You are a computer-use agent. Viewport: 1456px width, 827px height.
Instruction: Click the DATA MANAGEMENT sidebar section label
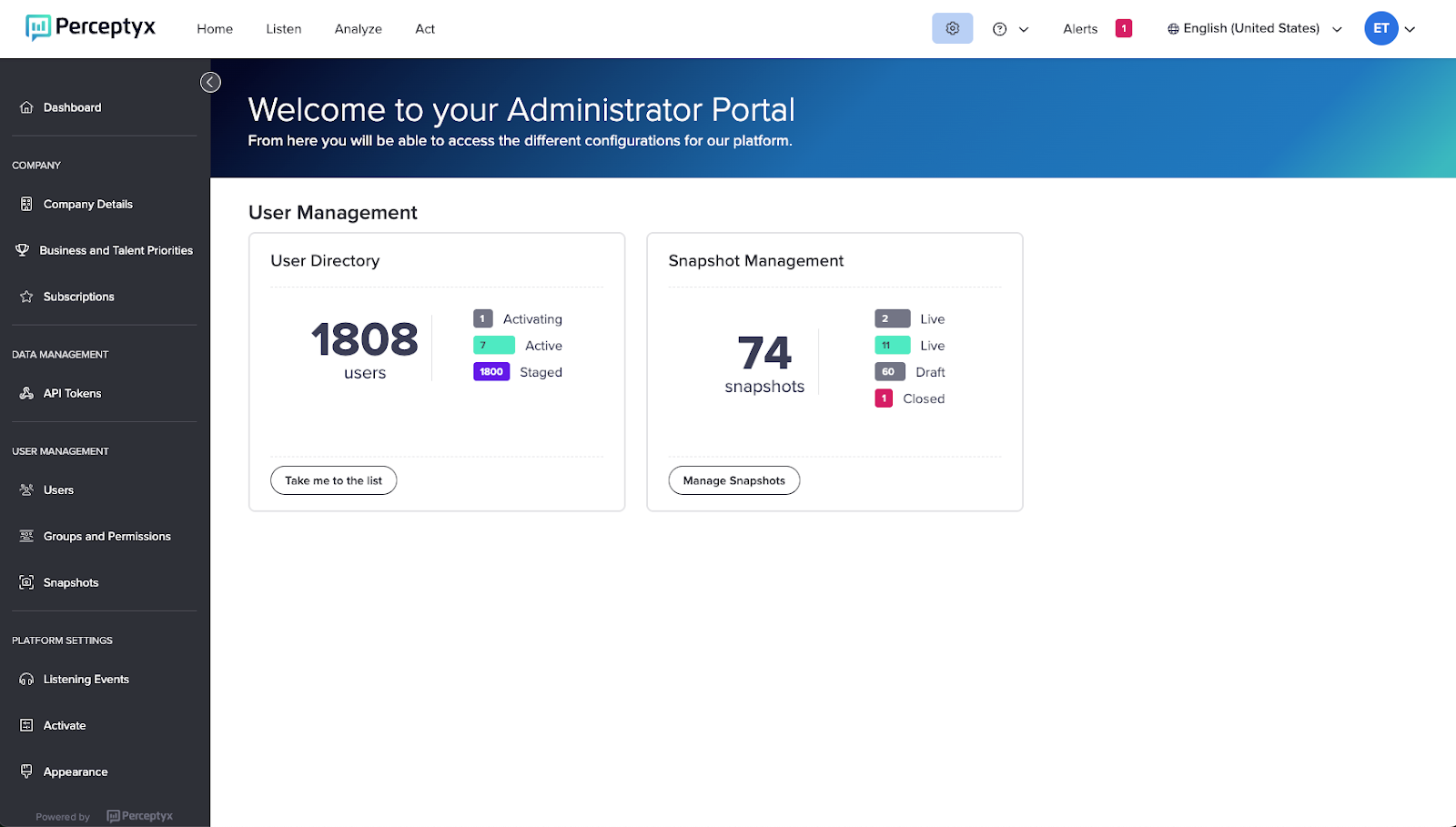[x=60, y=355]
